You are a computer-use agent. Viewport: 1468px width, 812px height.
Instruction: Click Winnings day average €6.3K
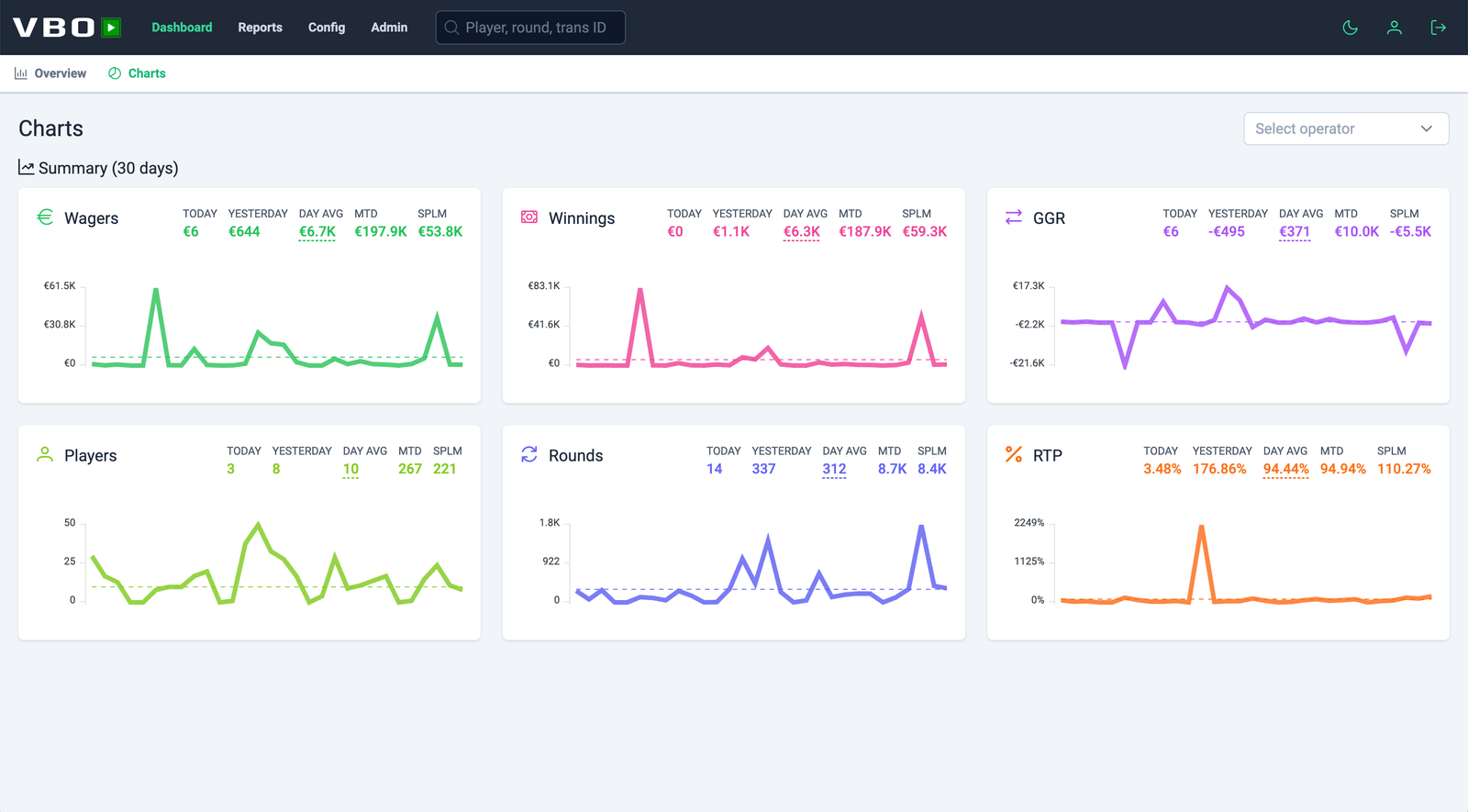click(802, 232)
